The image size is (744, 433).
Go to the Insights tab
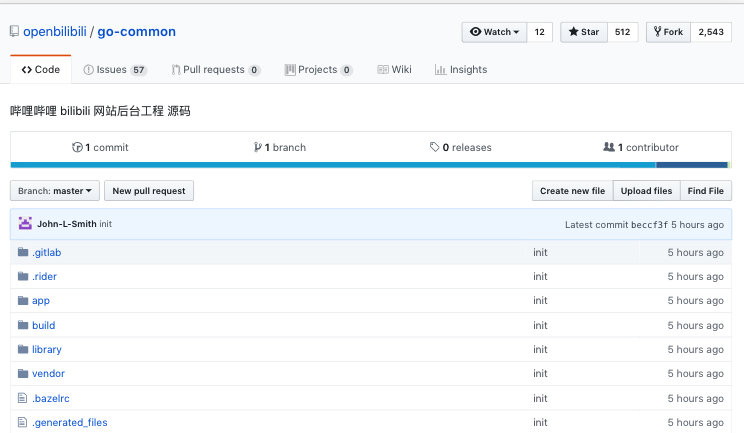(x=461, y=70)
